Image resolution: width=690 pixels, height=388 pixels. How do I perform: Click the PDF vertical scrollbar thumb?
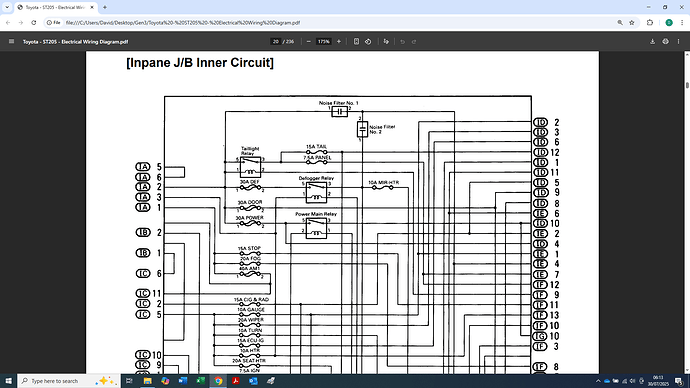click(x=687, y=84)
